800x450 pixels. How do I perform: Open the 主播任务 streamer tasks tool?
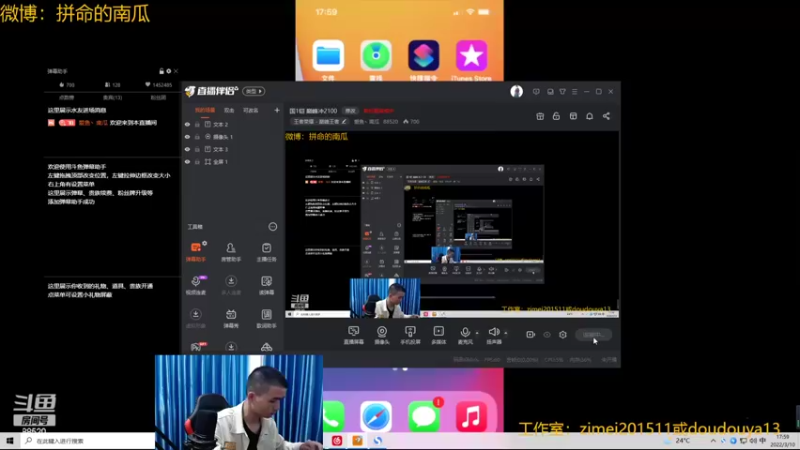click(x=266, y=252)
